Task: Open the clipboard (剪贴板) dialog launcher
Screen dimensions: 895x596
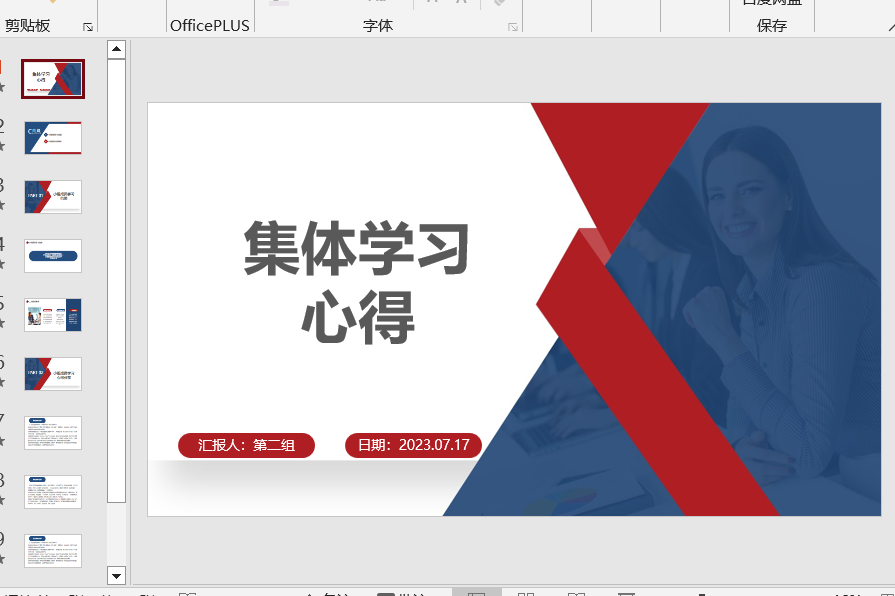Action: pyautogui.click(x=88, y=27)
